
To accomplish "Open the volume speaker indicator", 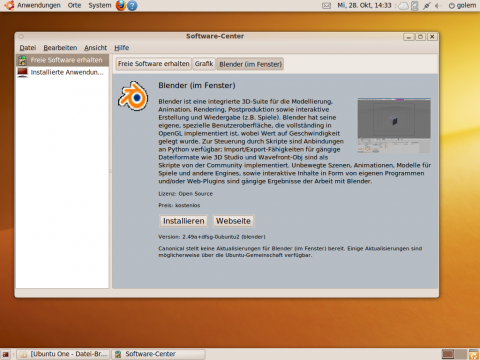I will (x=439, y=6).
